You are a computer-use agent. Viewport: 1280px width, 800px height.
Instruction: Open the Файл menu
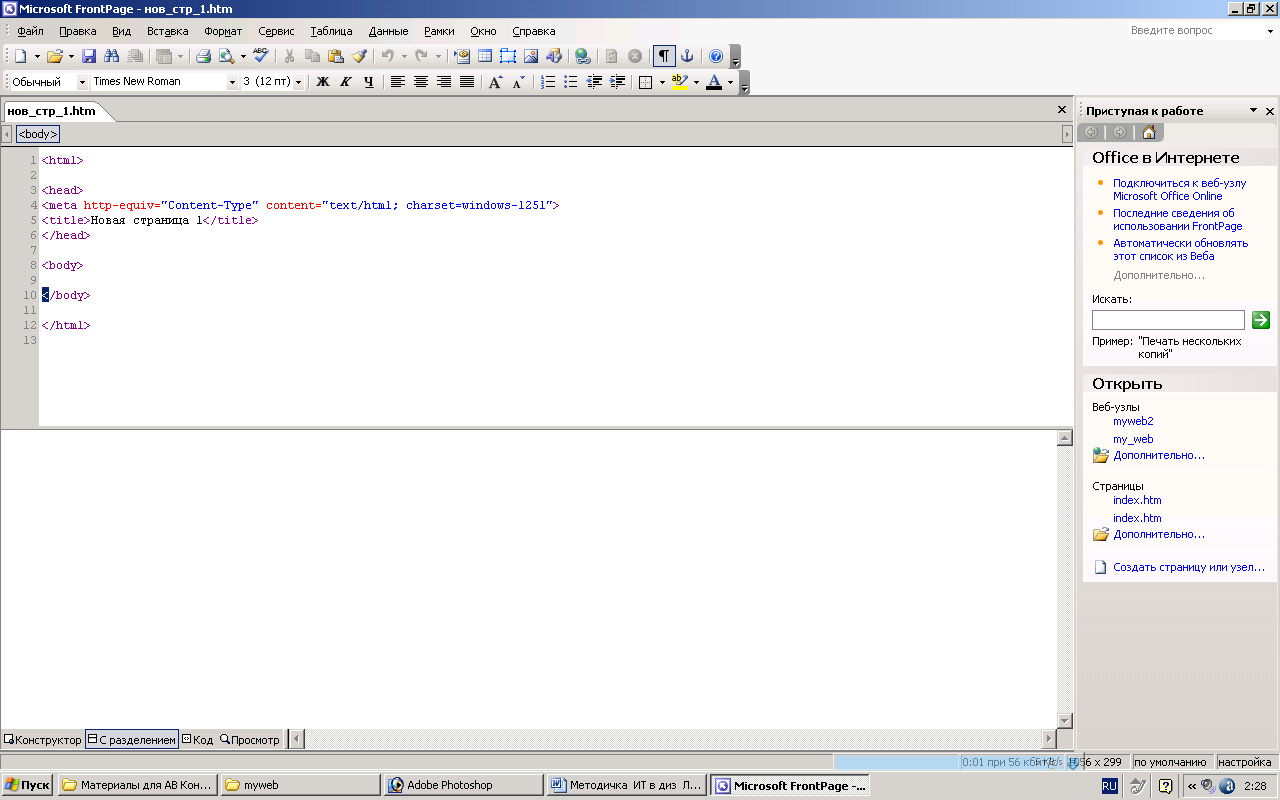pyautogui.click(x=30, y=31)
